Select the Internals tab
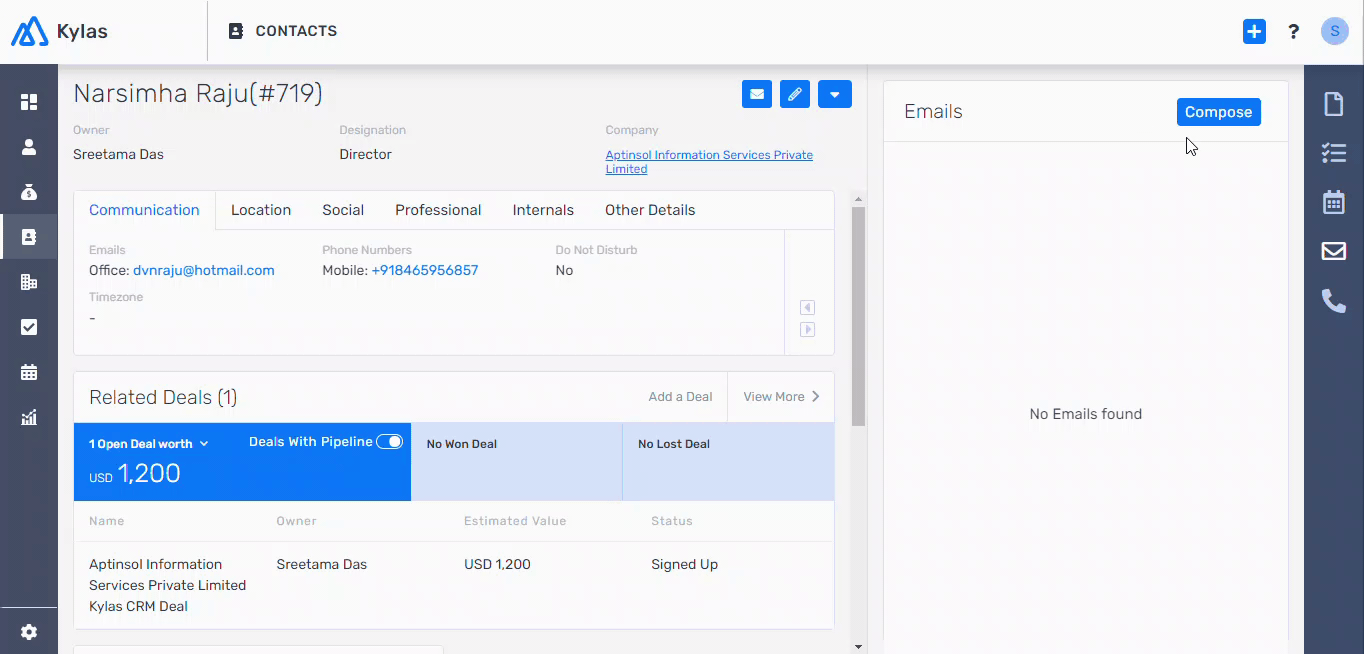This screenshot has width=1364, height=654. coord(543,210)
